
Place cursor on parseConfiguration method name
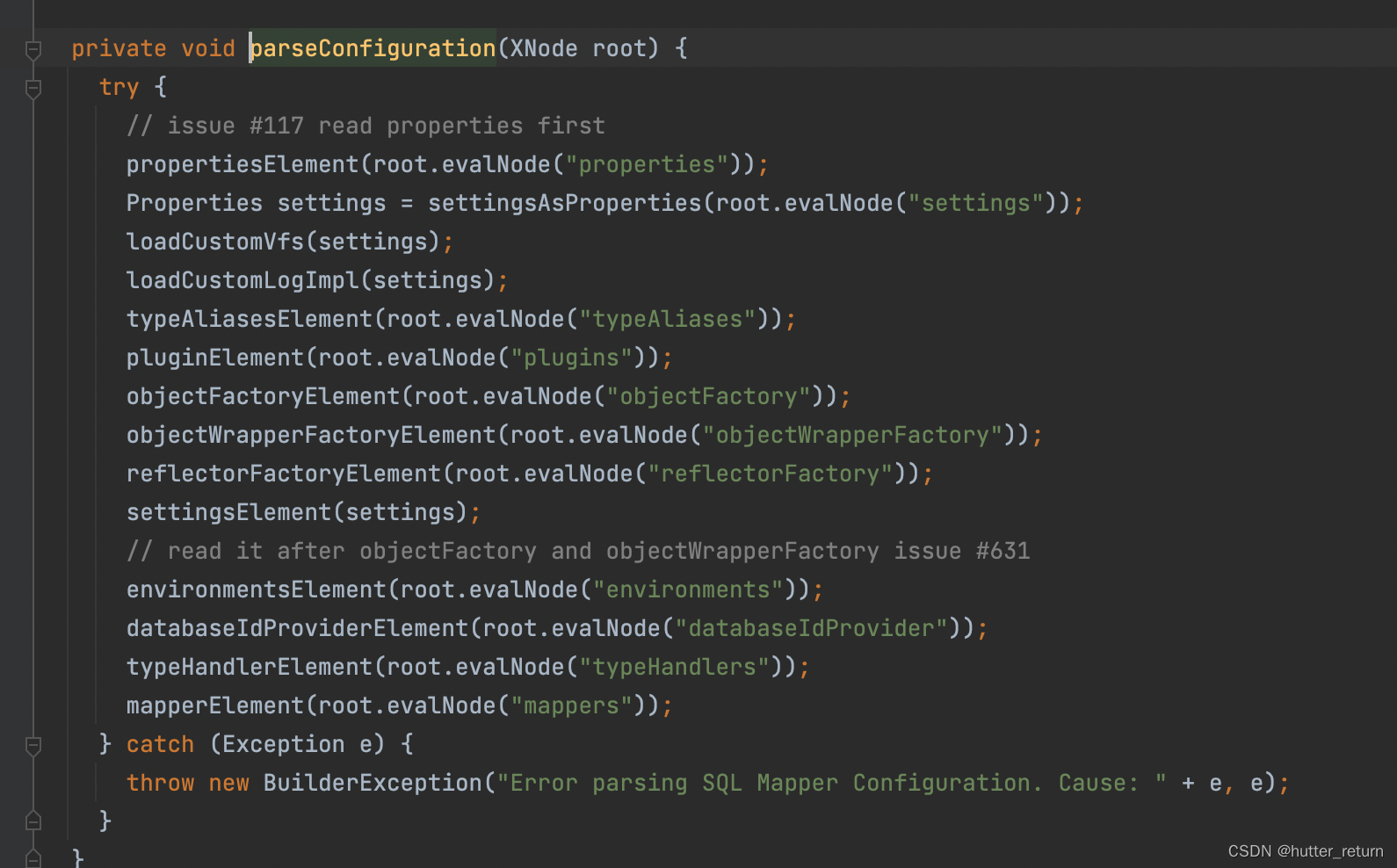tap(373, 48)
